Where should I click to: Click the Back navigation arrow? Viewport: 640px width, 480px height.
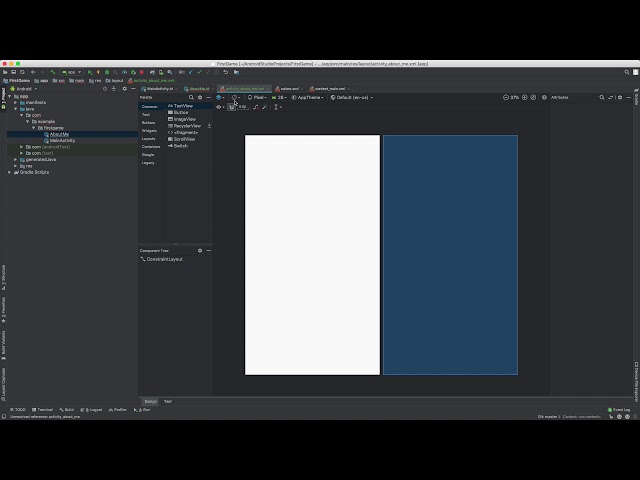[x=33, y=72]
